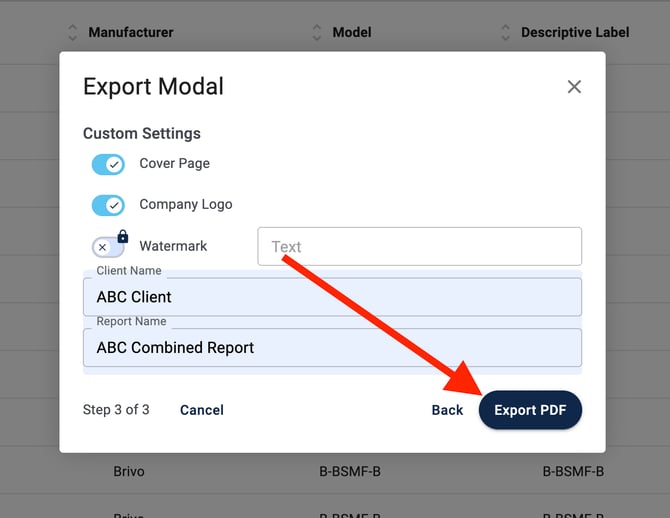Screen dimensions: 670x518
Task: Click B-BSMF-B in the Model column
Action: click(350, 471)
